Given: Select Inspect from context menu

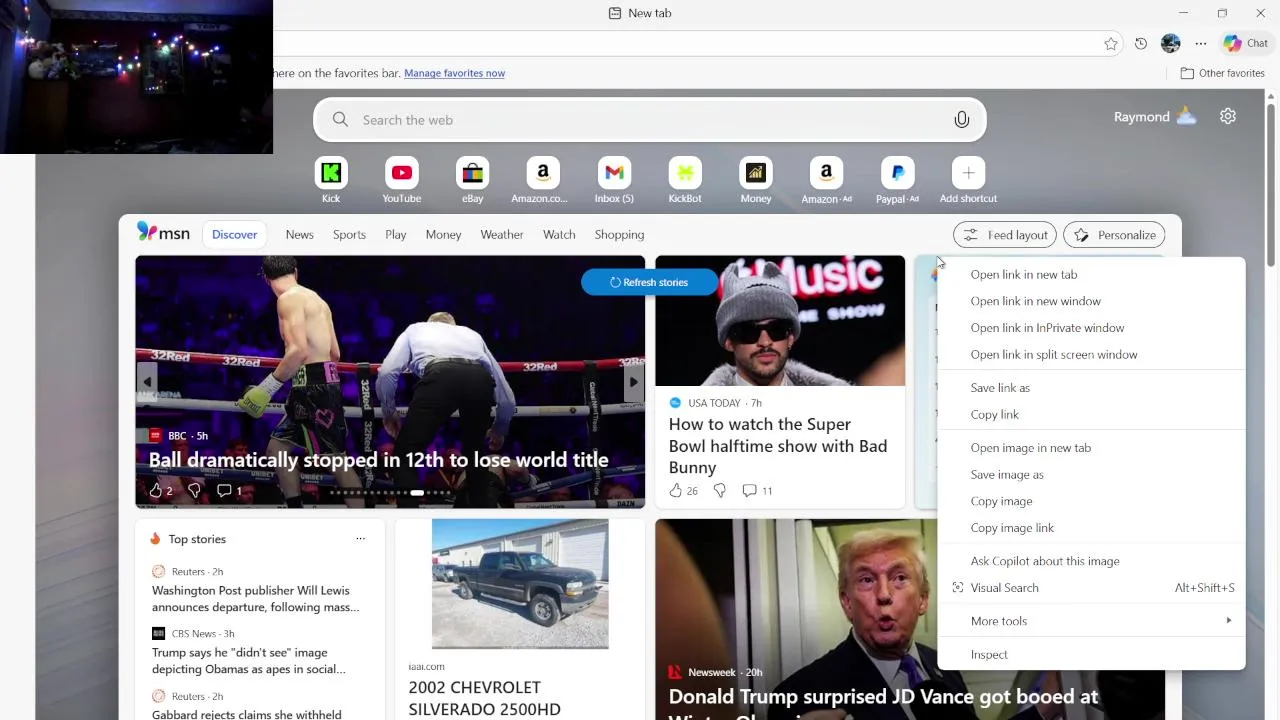Looking at the screenshot, I should [1091, 654].
